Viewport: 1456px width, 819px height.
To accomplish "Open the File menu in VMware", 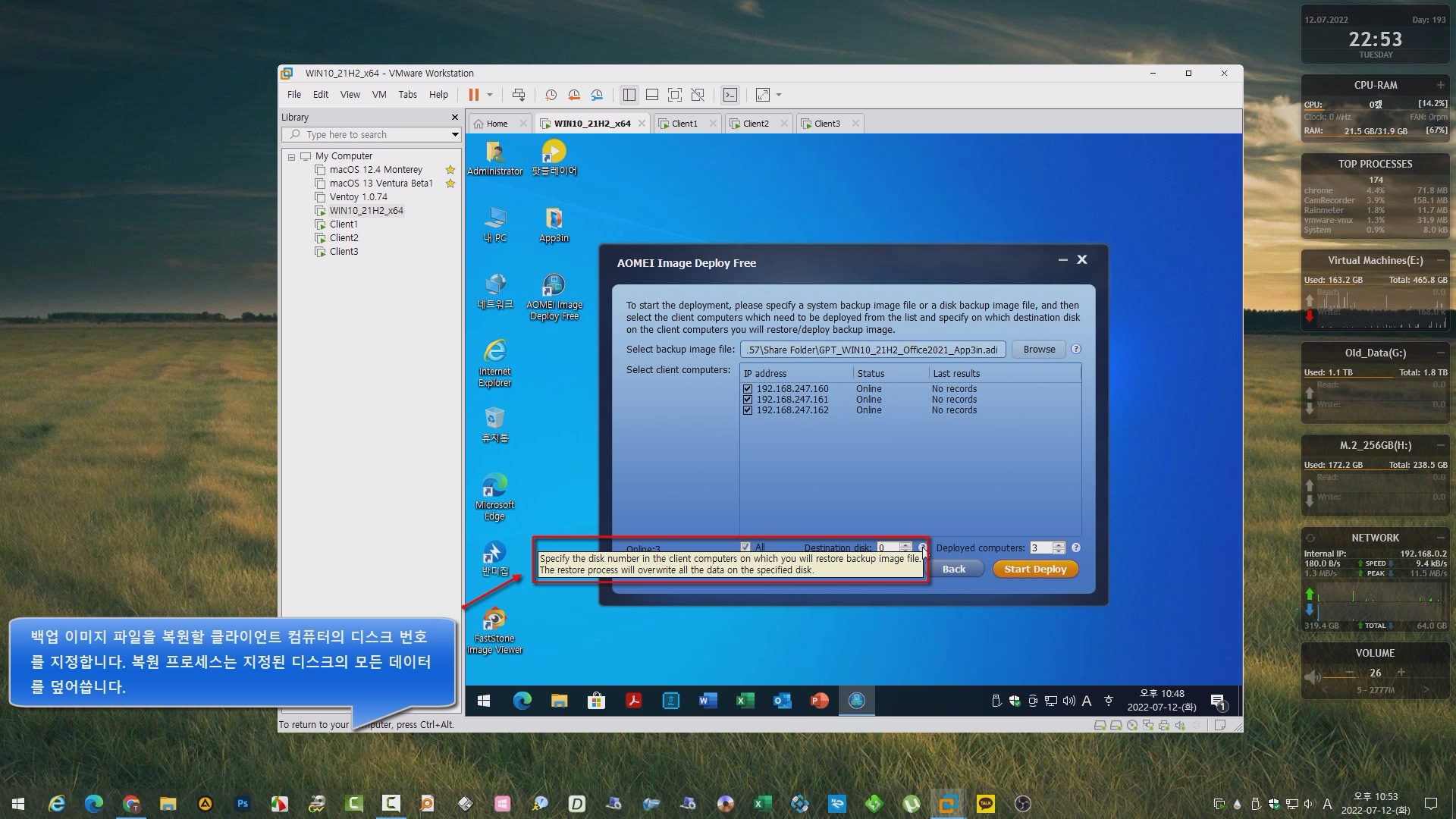I will pyautogui.click(x=294, y=95).
